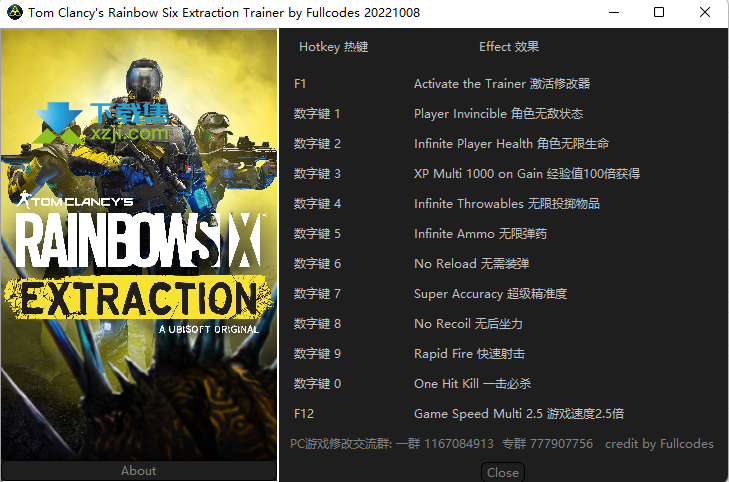Click No Recoil effect label

(x=468, y=324)
